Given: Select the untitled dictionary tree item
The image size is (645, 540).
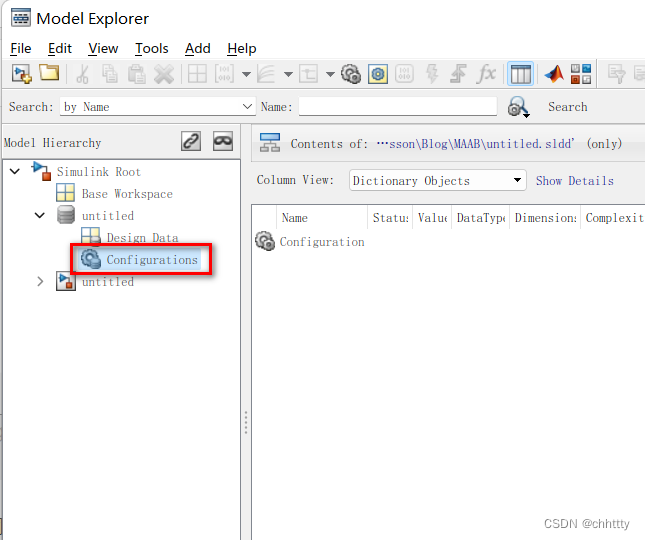Looking at the screenshot, I should tap(108, 216).
